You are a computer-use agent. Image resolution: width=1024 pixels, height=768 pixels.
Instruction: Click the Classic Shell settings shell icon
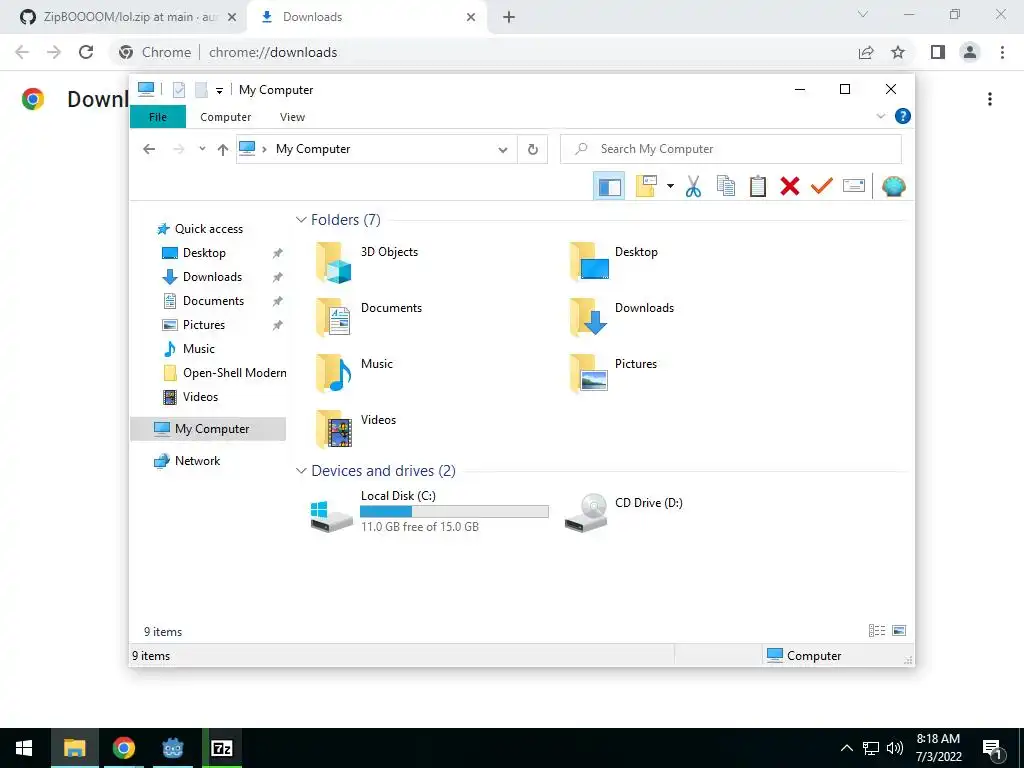(893, 187)
